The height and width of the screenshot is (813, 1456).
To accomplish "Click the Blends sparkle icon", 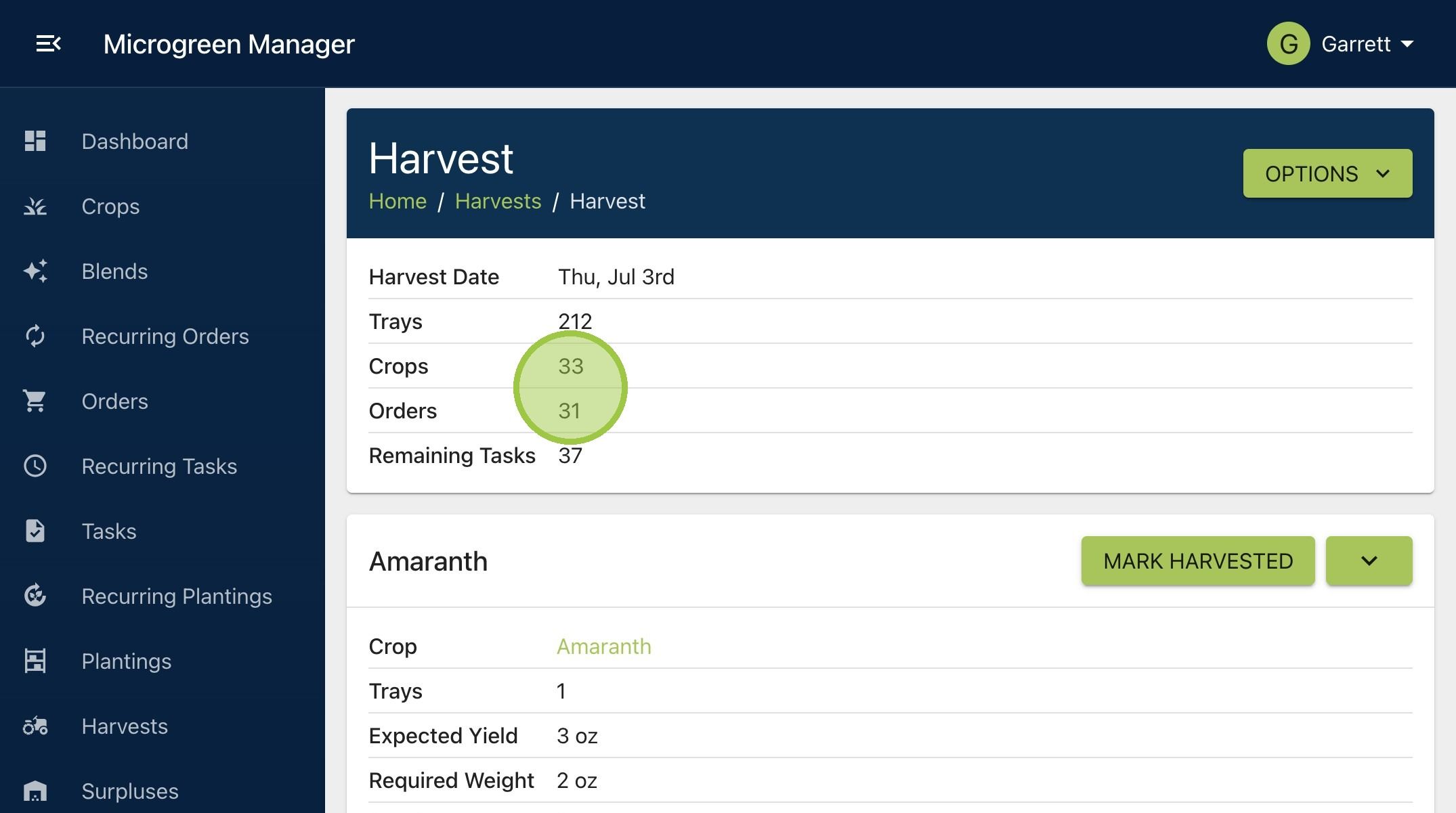I will [x=35, y=271].
